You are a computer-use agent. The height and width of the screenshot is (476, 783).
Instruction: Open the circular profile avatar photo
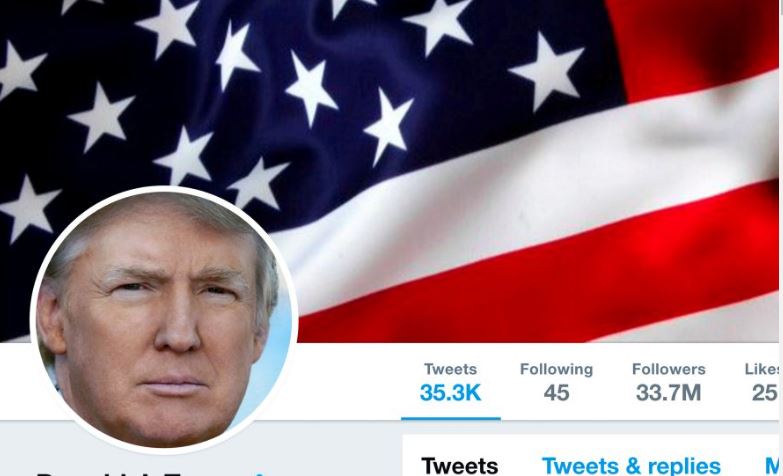tap(164, 320)
